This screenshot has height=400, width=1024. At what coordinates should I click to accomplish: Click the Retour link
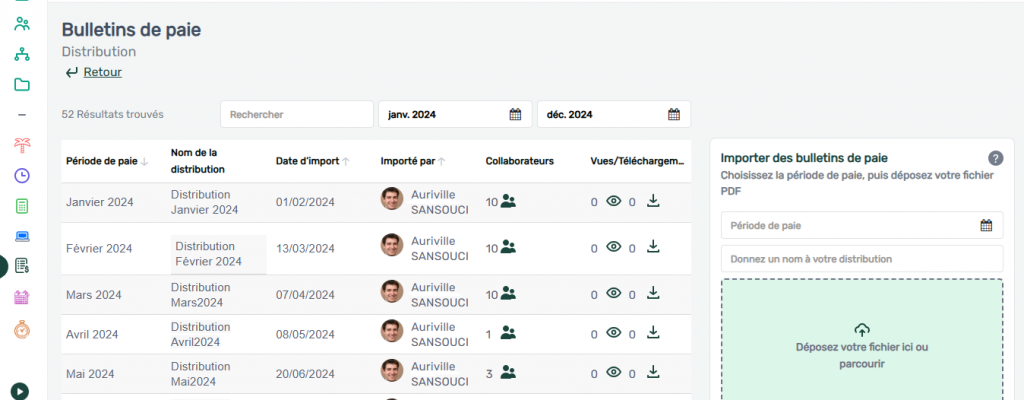pyautogui.click(x=102, y=72)
